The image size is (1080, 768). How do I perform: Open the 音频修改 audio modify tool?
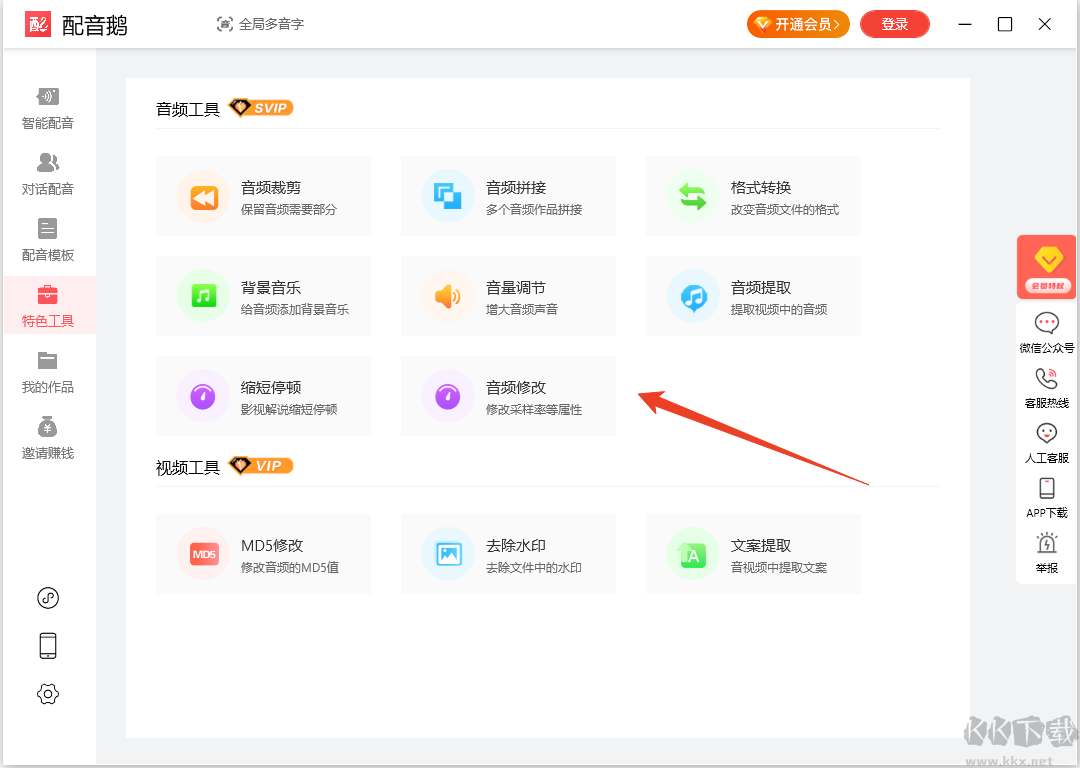click(x=508, y=396)
